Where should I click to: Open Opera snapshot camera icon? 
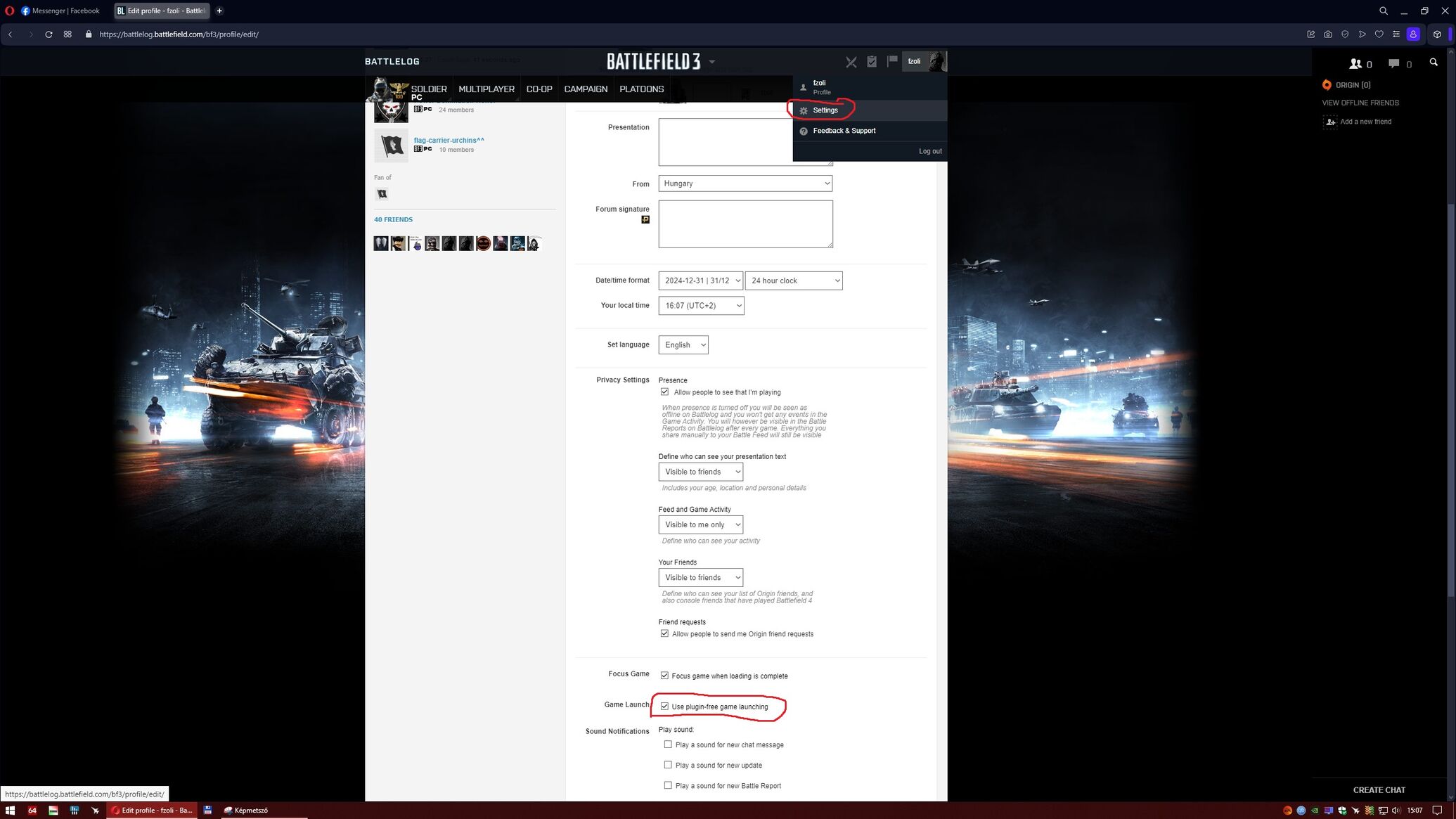pos(1327,34)
